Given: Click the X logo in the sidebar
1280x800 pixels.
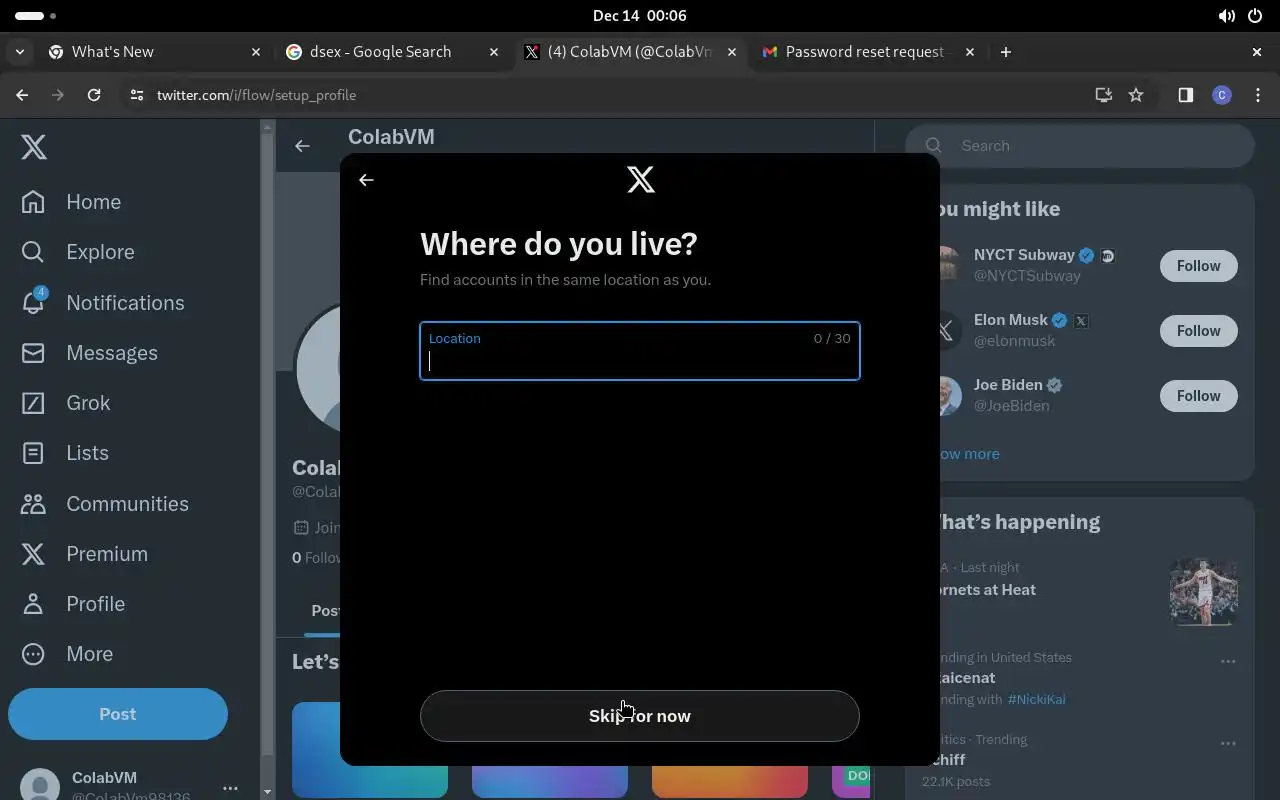Looking at the screenshot, I should coord(34,147).
